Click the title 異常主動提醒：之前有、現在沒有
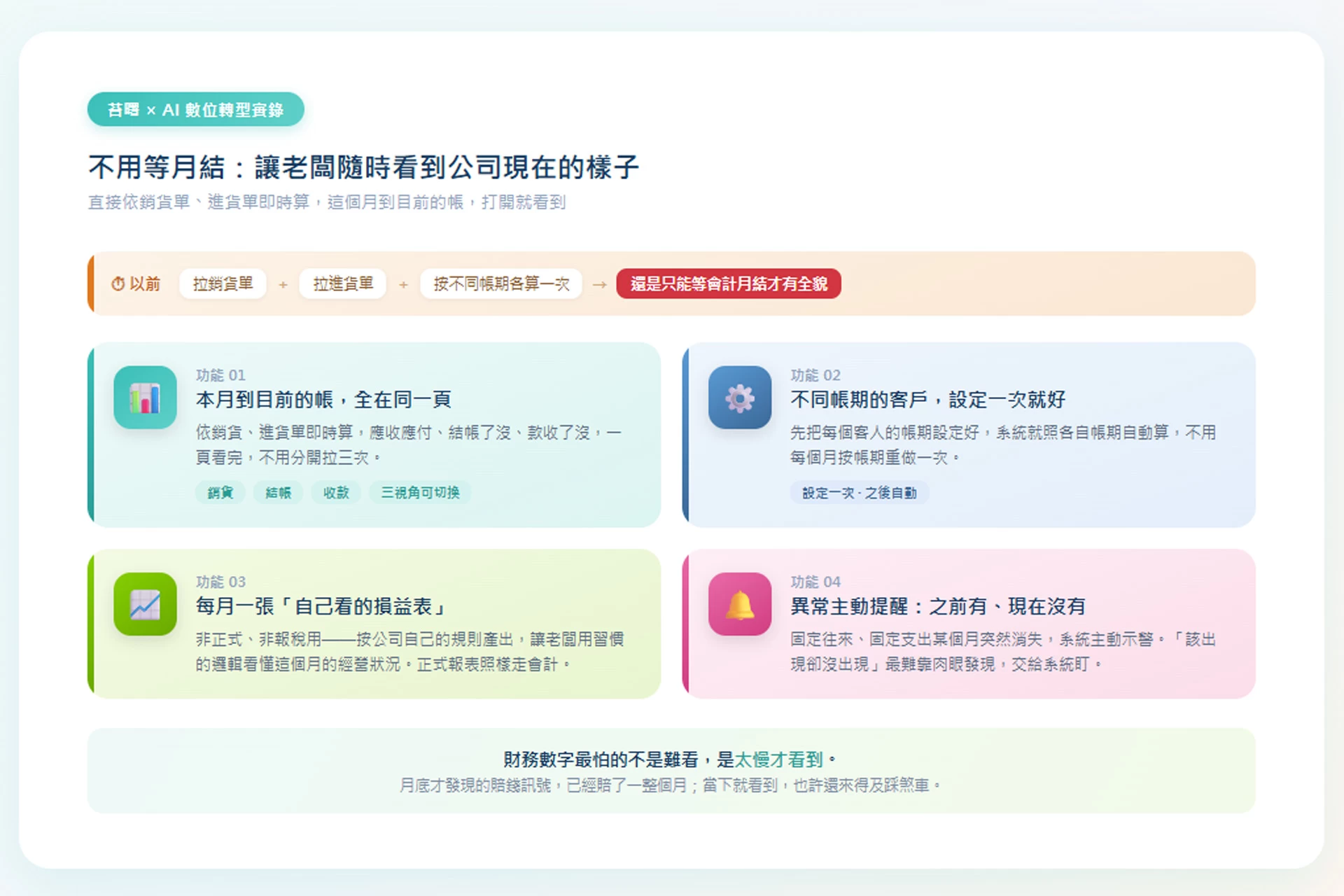The height and width of the screenshot is (896, 1344). click(938, 606)
